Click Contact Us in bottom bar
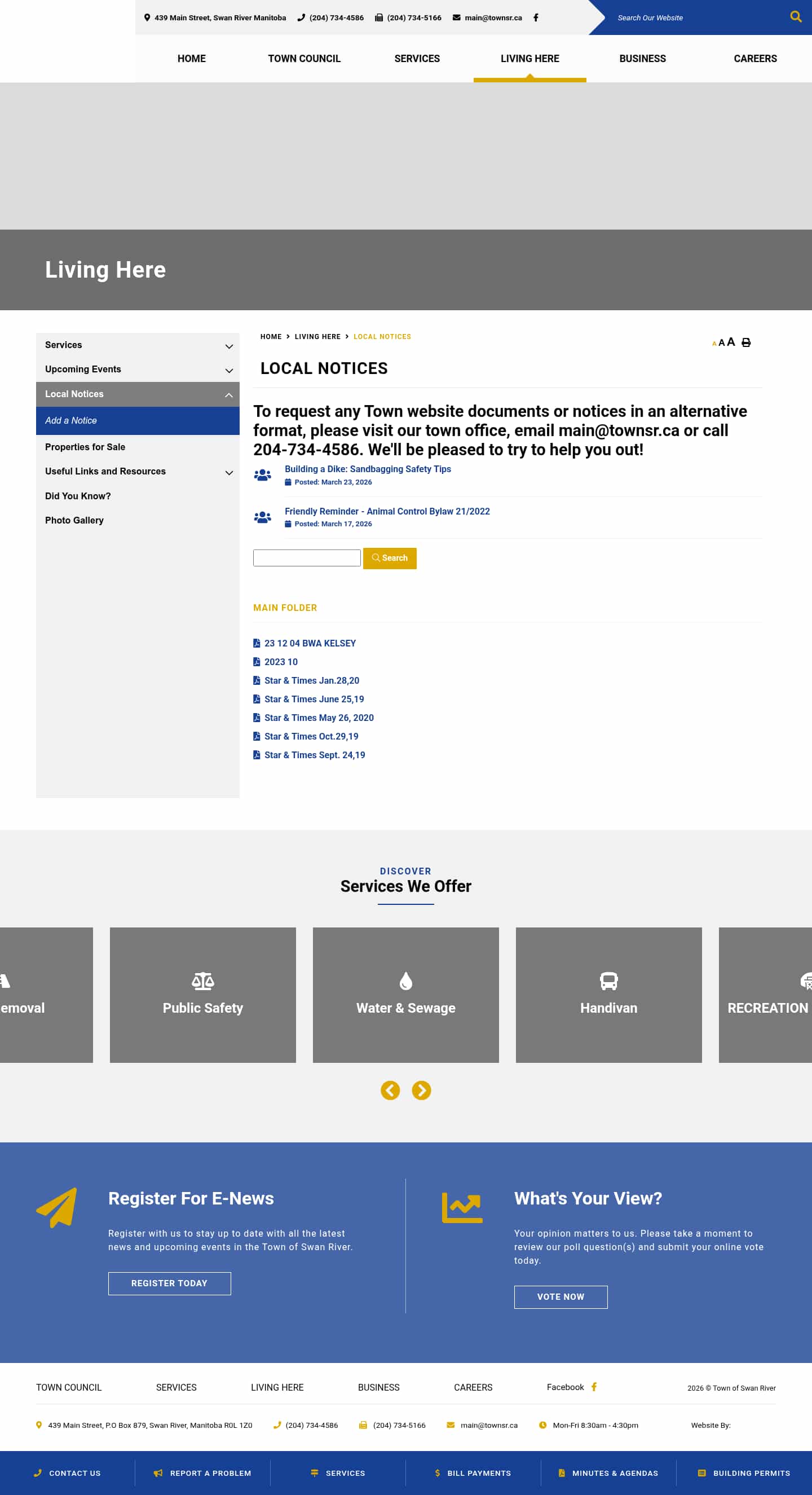The height and width of the screenshot is (1495, 812). pyautogui.click(x=67, y=1473)
